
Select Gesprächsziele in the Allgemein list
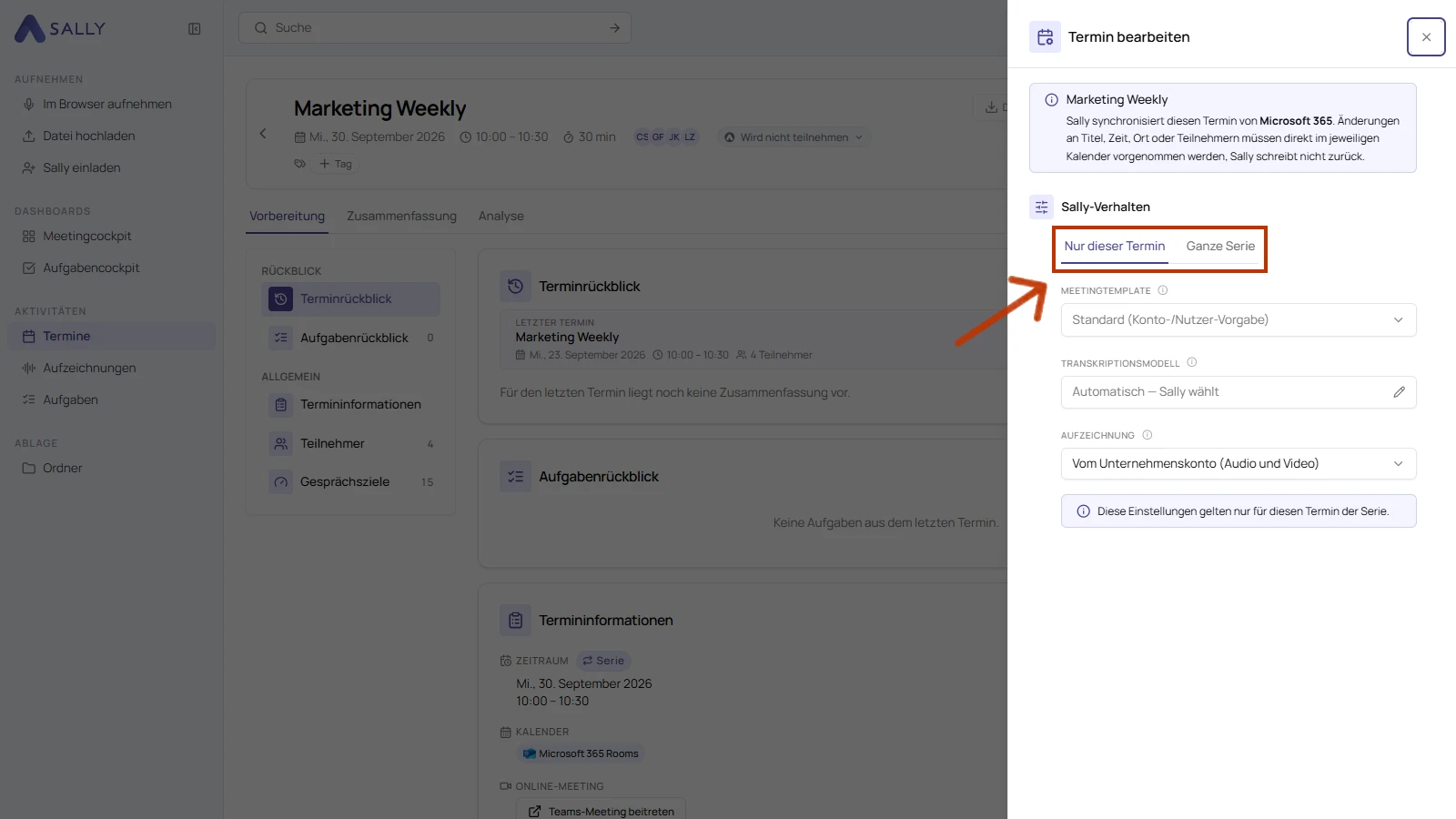click(350, 482)
